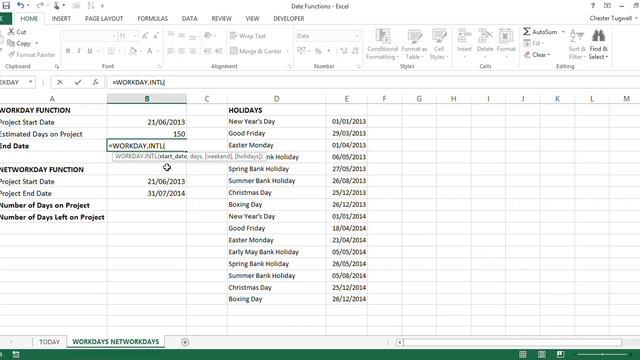Screen dimensions: 640x360
Task: Toggle Wrap Text
Action: coord(248,36)
